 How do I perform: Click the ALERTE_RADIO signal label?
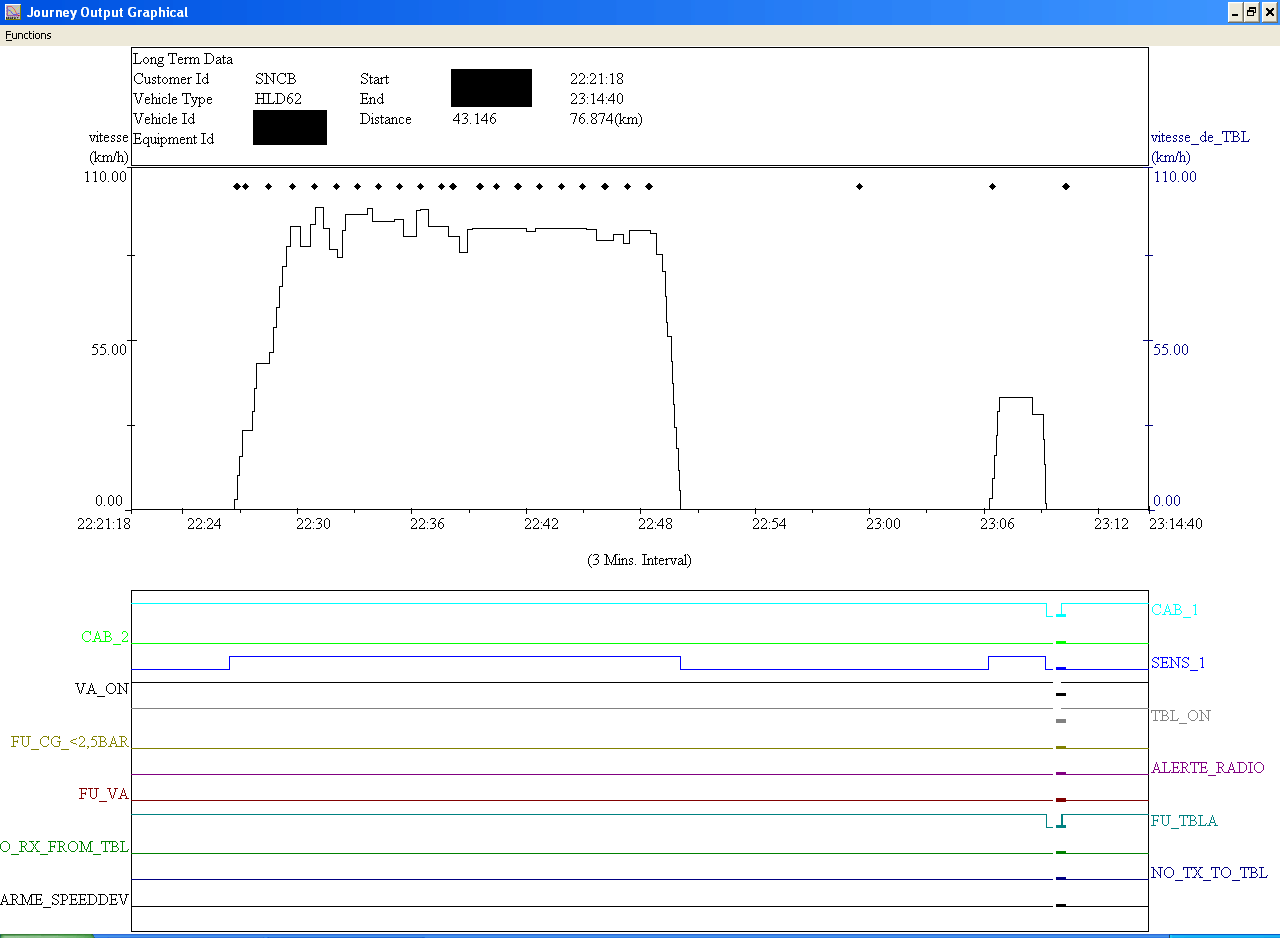pyautogui.click(x=1207, y=768)
